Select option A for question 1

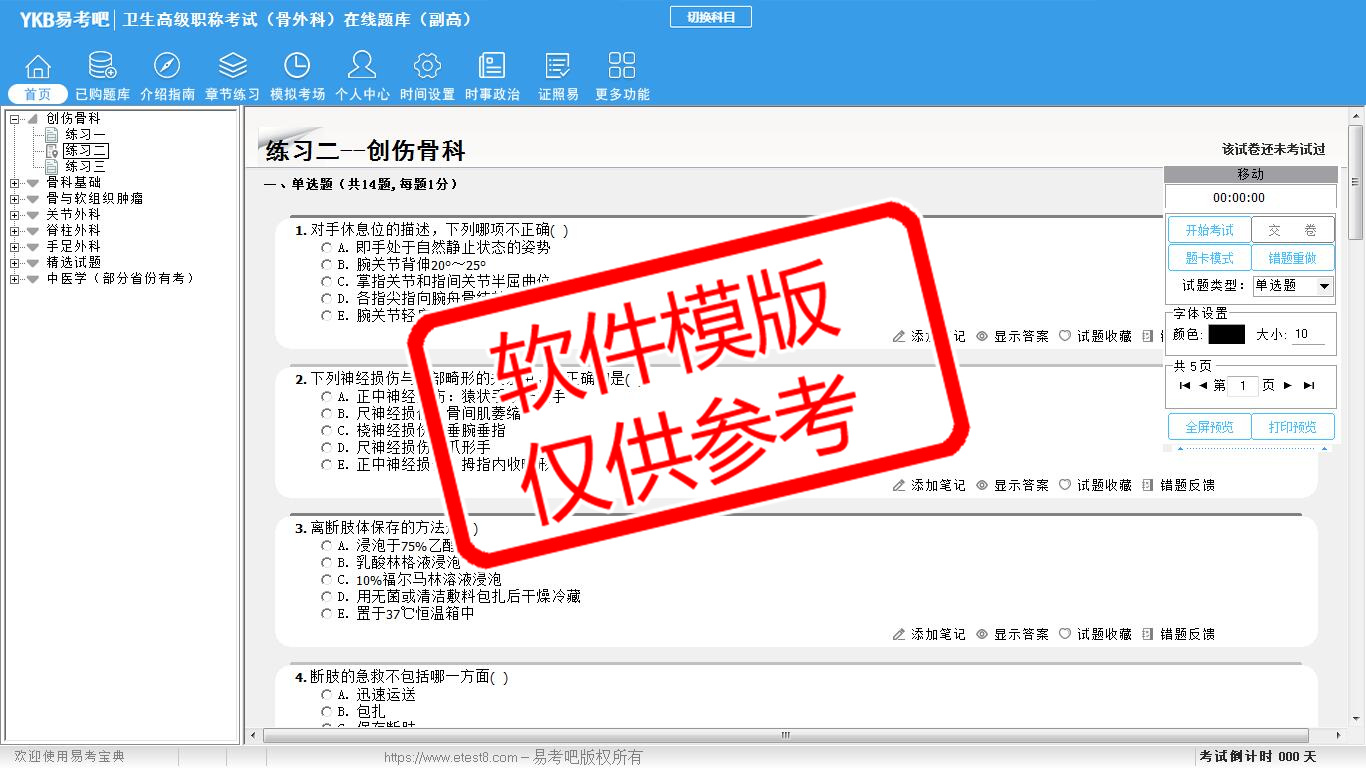point(327,247)
